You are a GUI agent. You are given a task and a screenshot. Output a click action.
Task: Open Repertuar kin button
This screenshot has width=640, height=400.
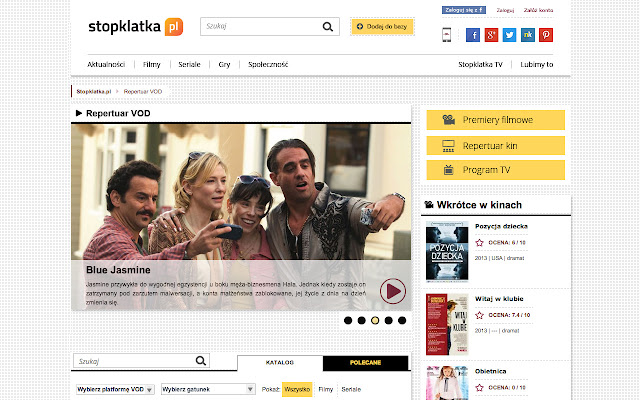click(496, 146)
